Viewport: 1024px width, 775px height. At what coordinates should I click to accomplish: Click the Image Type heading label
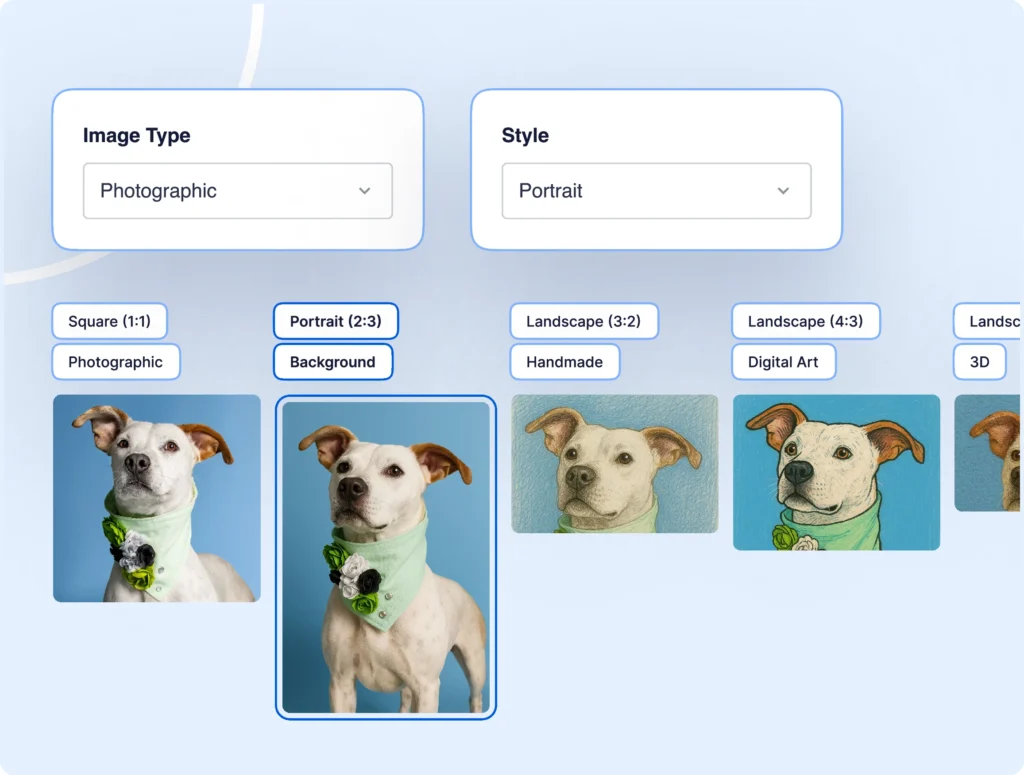click(x=136, y=136)
